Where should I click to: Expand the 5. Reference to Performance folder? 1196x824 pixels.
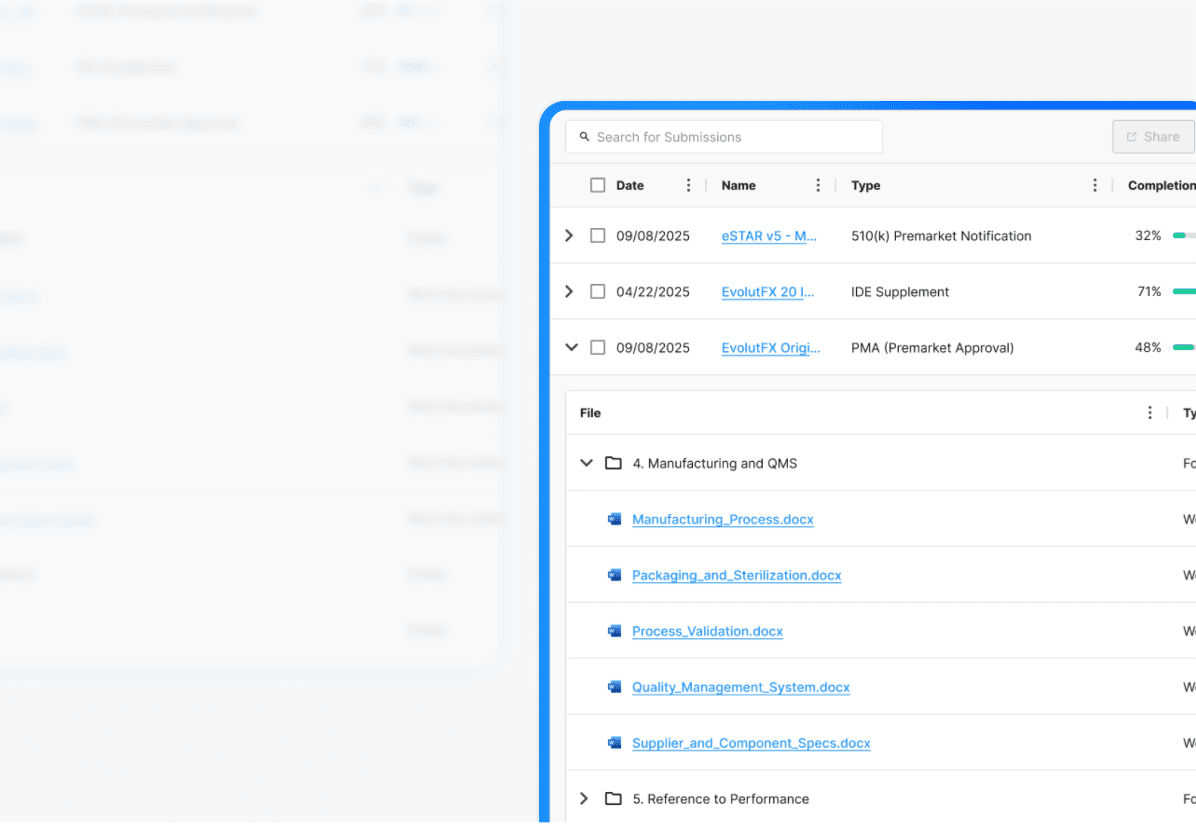(x=584, y=799)
